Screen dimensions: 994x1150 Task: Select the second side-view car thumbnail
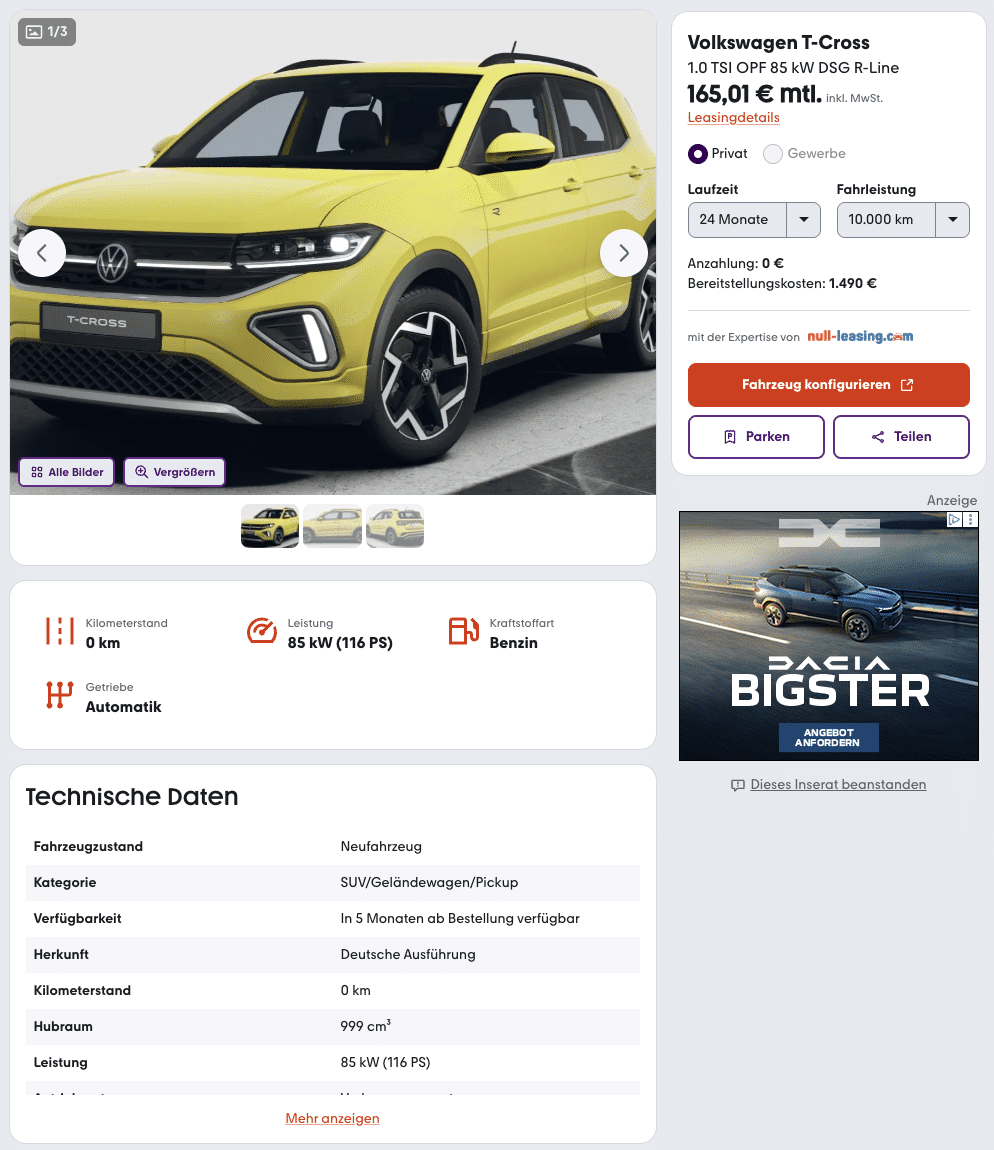pos(332,526)
